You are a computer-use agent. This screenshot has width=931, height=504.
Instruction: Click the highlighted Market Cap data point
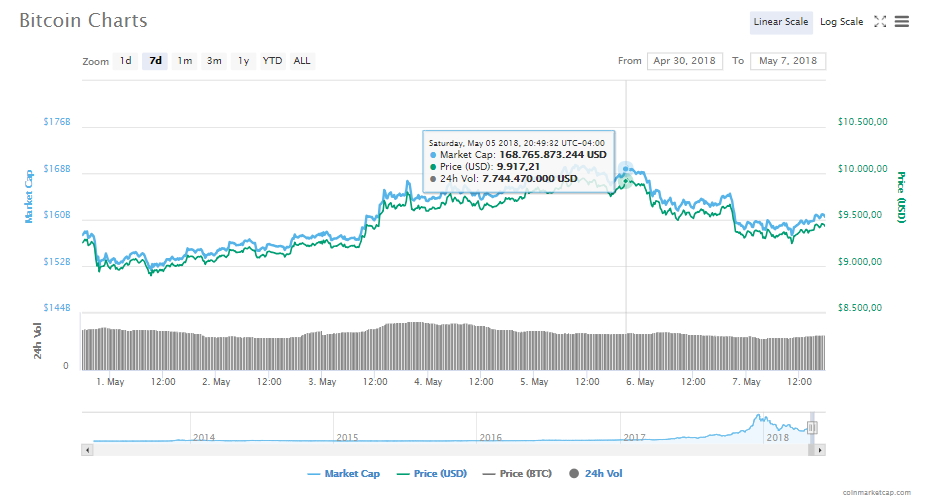626,169
